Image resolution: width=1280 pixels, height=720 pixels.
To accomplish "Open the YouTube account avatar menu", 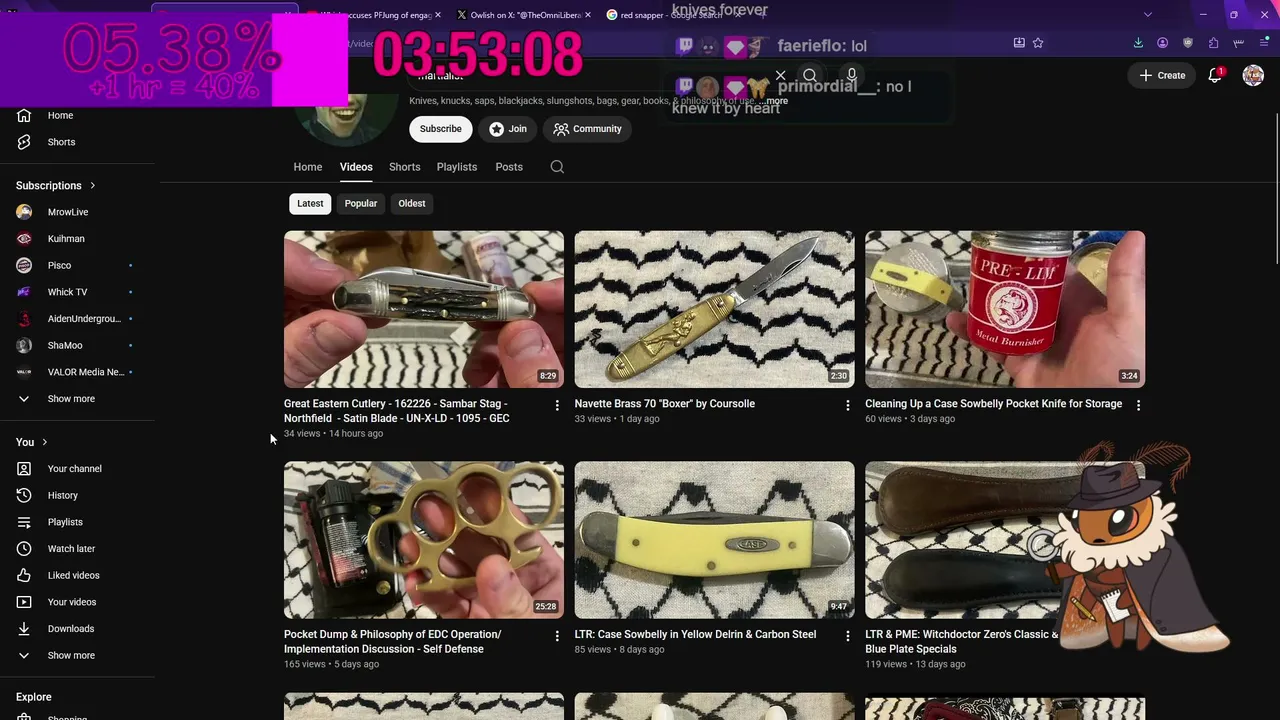I will [x=1253, y=75].
